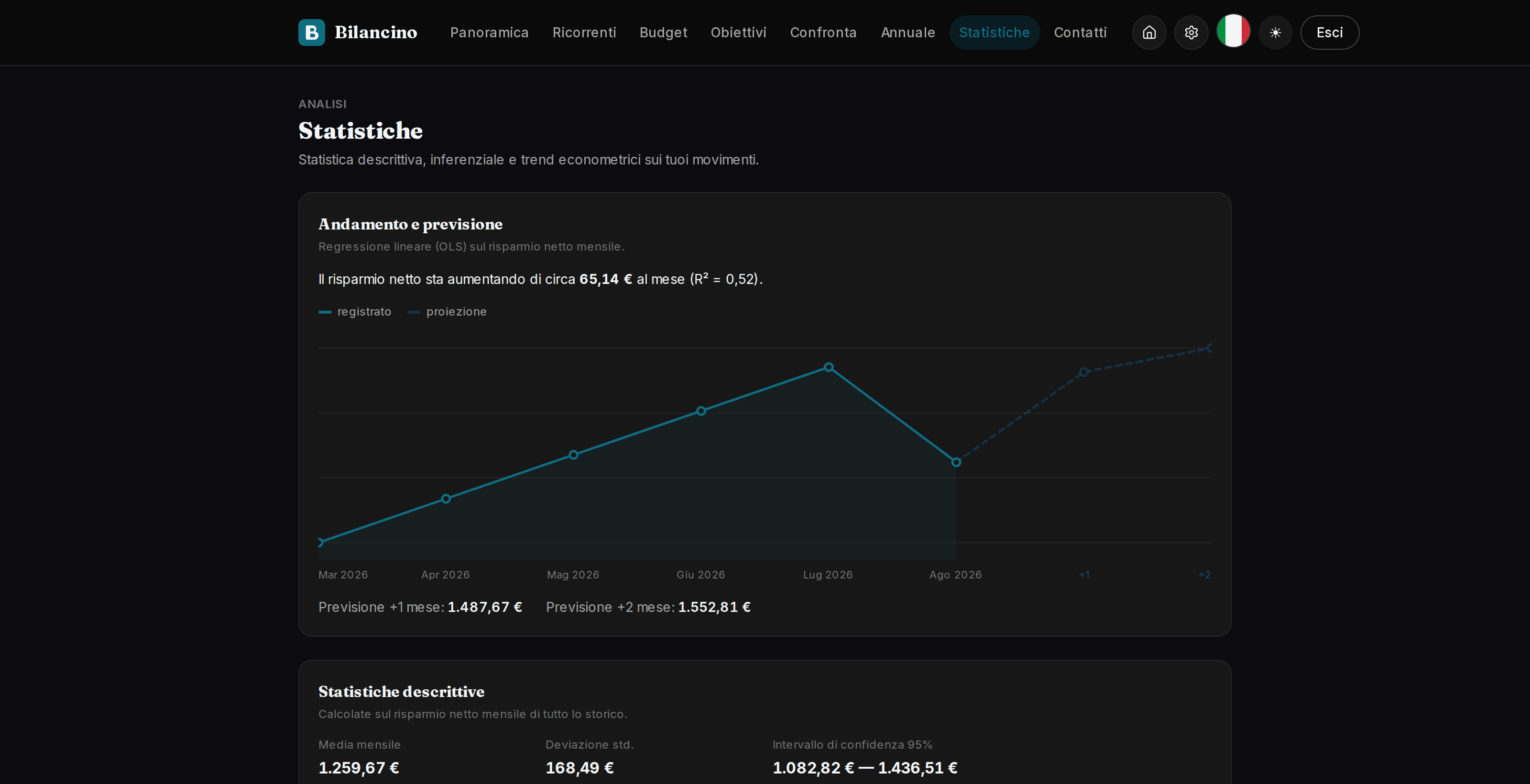Open the home icon button
This screenshot has width=1530, height=784.
click(x=1148, y=32)
